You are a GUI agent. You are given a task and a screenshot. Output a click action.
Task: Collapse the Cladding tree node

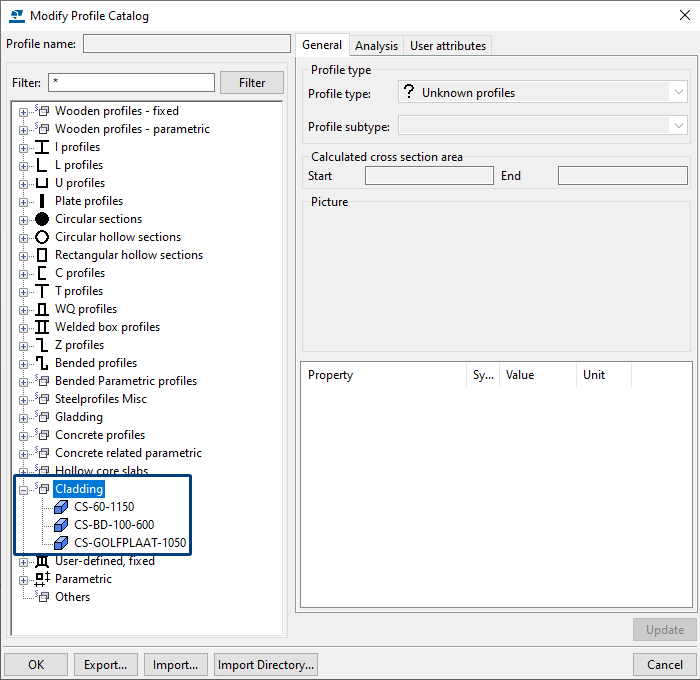pyautogui.click(x=23, y=489)
